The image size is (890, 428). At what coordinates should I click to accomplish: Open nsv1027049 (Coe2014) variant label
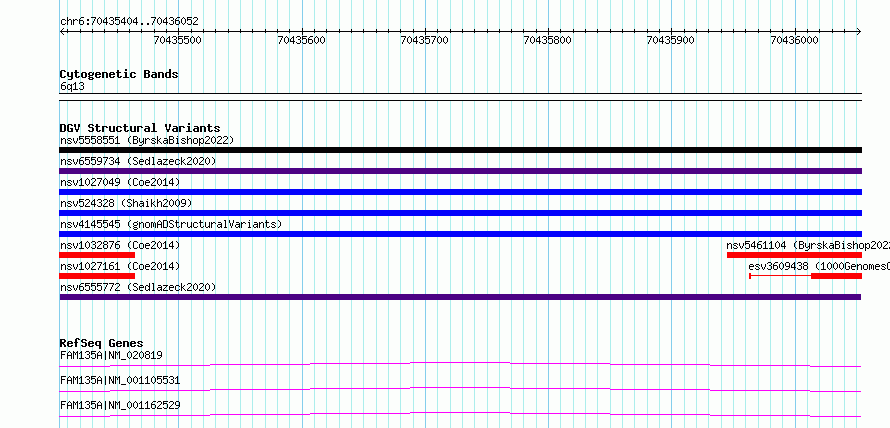(x=120, y=182)
